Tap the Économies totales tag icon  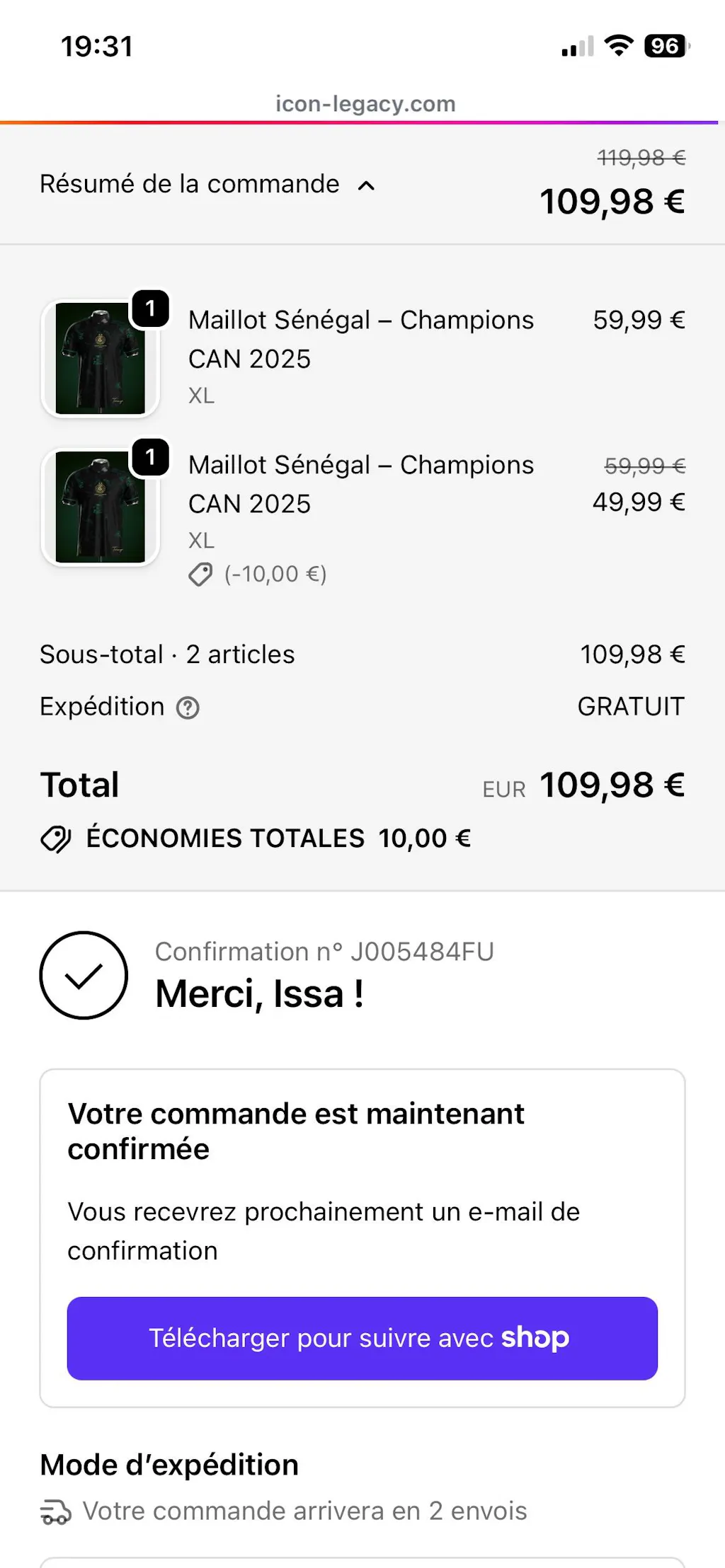pos(56,839)
